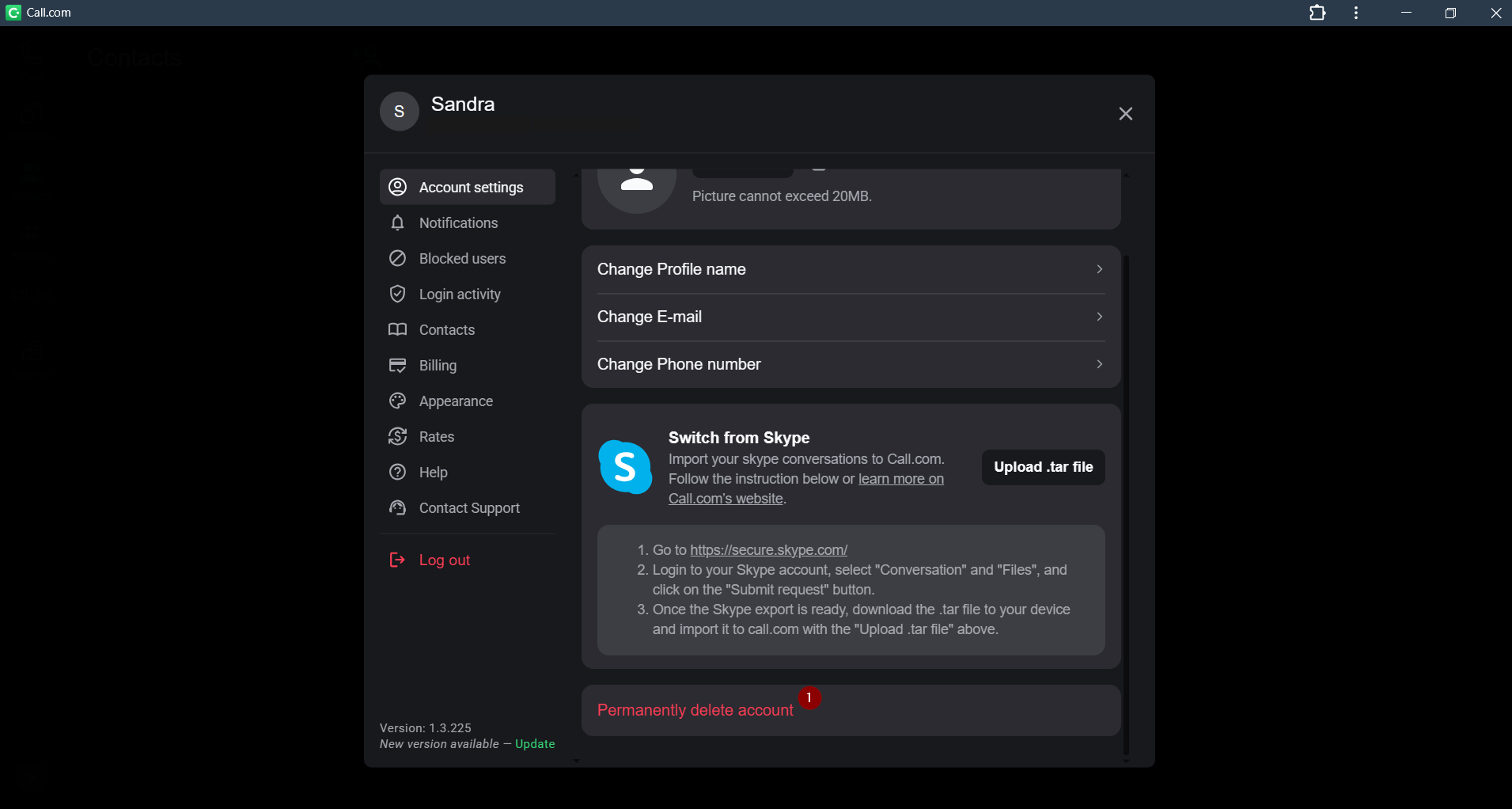1512x809 pixels.
Task: Go to Login activity section
Action: 468,294
